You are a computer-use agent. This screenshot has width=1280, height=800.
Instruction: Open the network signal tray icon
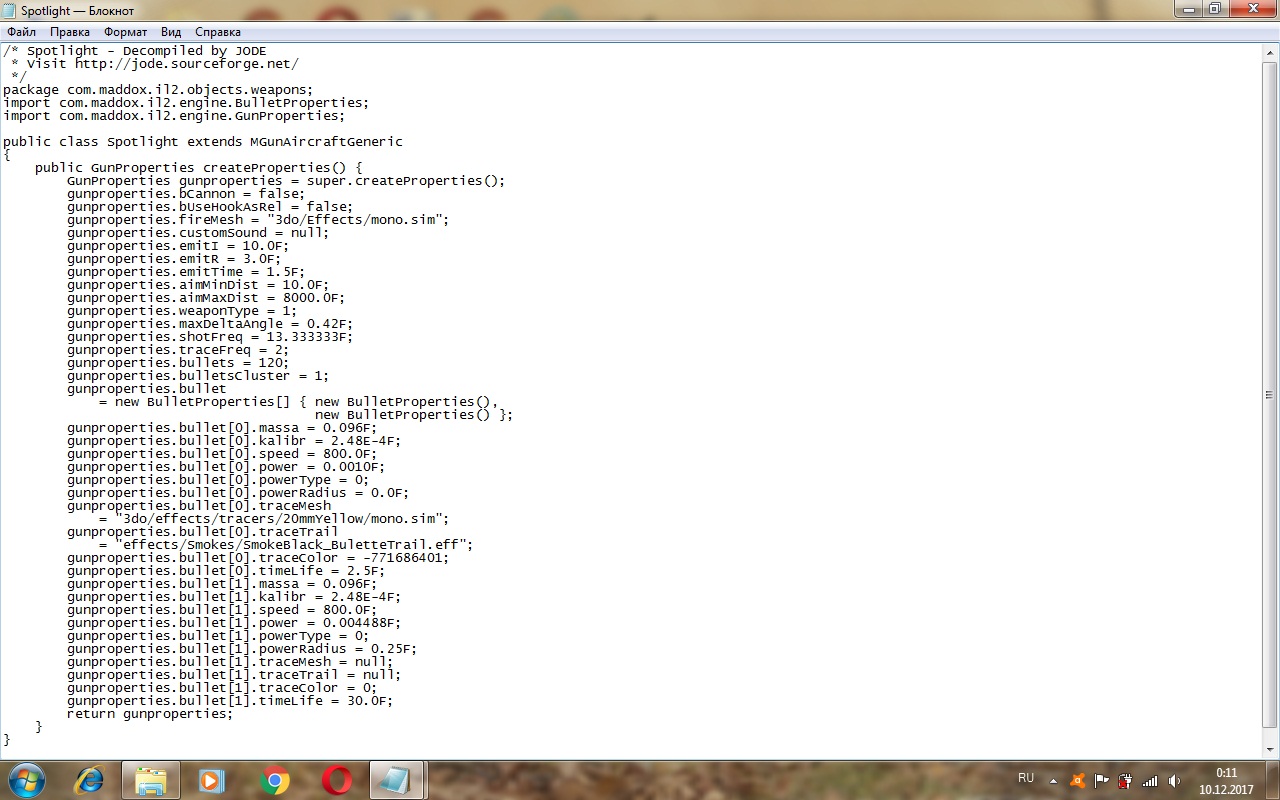click(x=1150, y=781)
